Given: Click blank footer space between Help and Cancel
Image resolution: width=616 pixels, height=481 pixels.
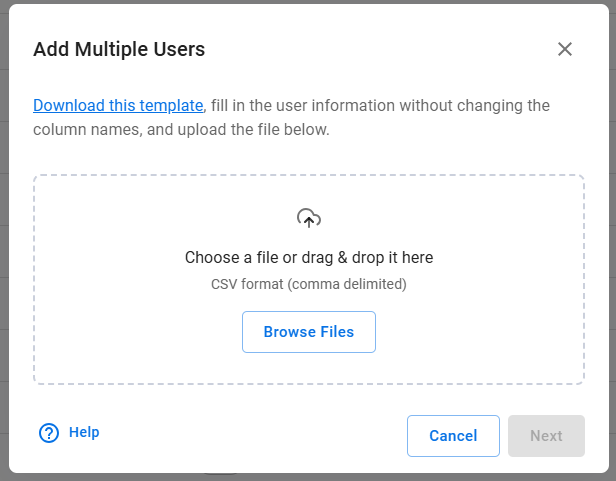Looking at the screenshot, I should (x=250, y=436).
